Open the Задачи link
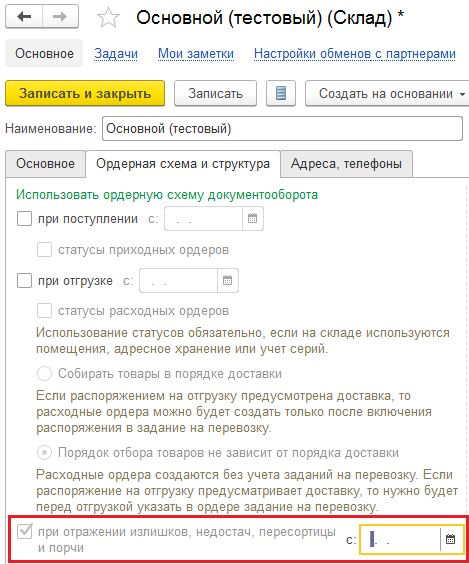 tap(116, 54)
